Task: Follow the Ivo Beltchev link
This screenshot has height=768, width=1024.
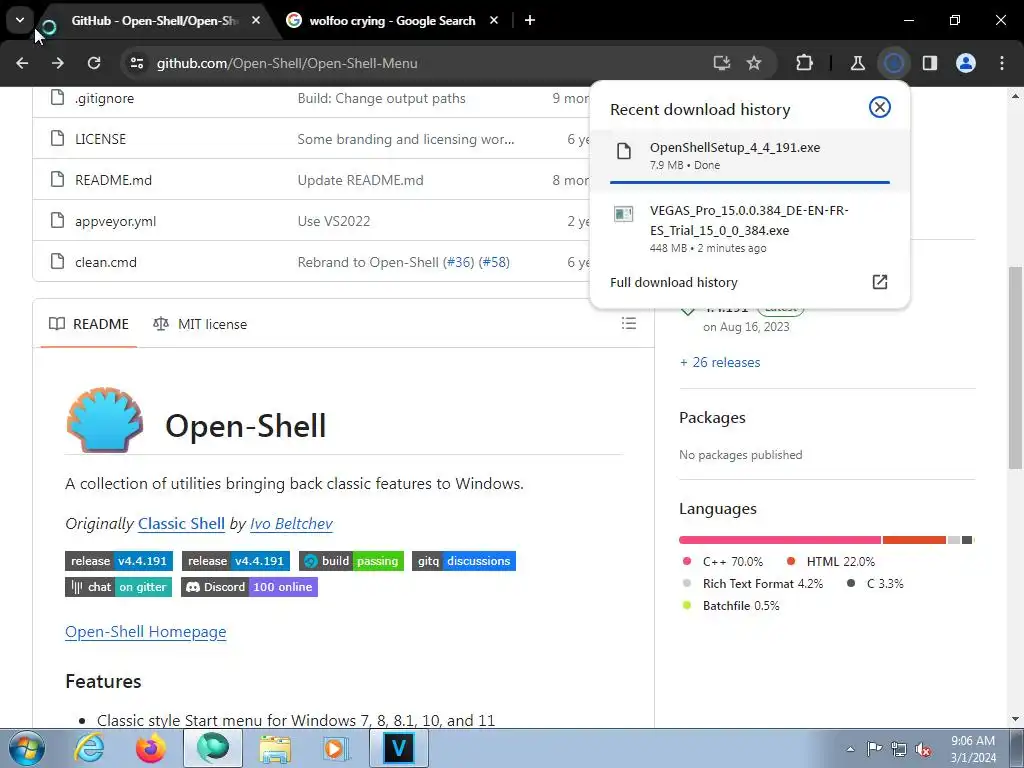Action: (291, 524)
